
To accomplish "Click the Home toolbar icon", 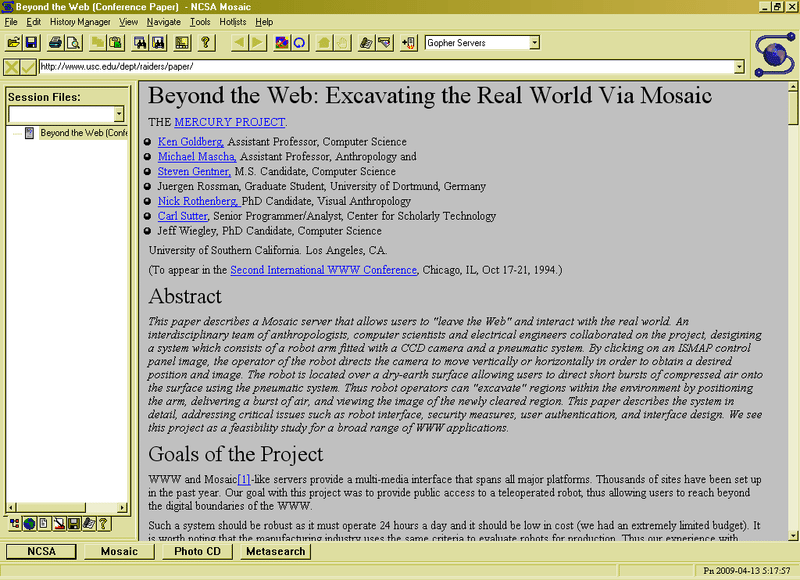I will 324,43.
